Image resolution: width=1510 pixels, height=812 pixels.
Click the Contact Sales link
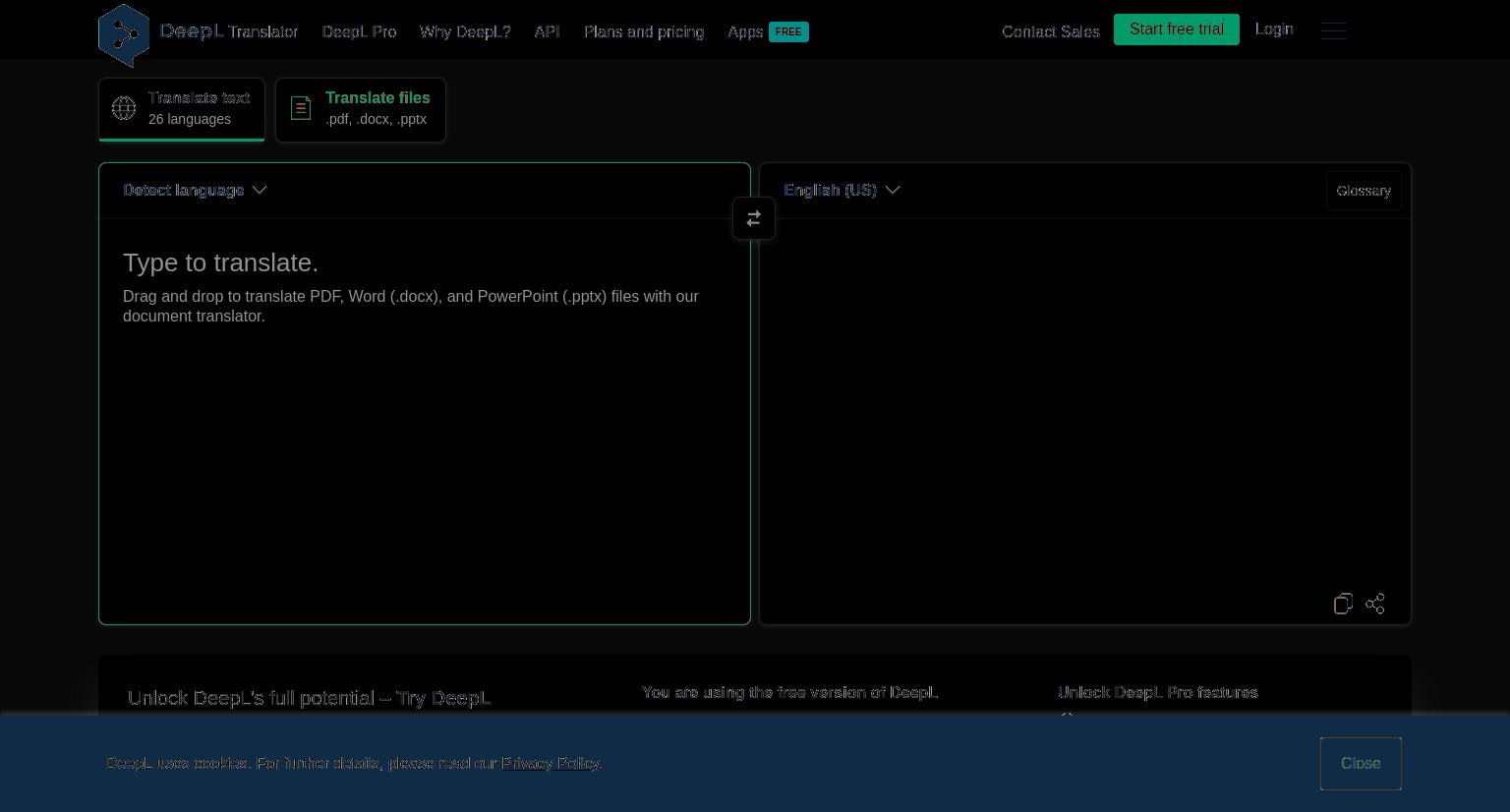[x=1051, y=32]
